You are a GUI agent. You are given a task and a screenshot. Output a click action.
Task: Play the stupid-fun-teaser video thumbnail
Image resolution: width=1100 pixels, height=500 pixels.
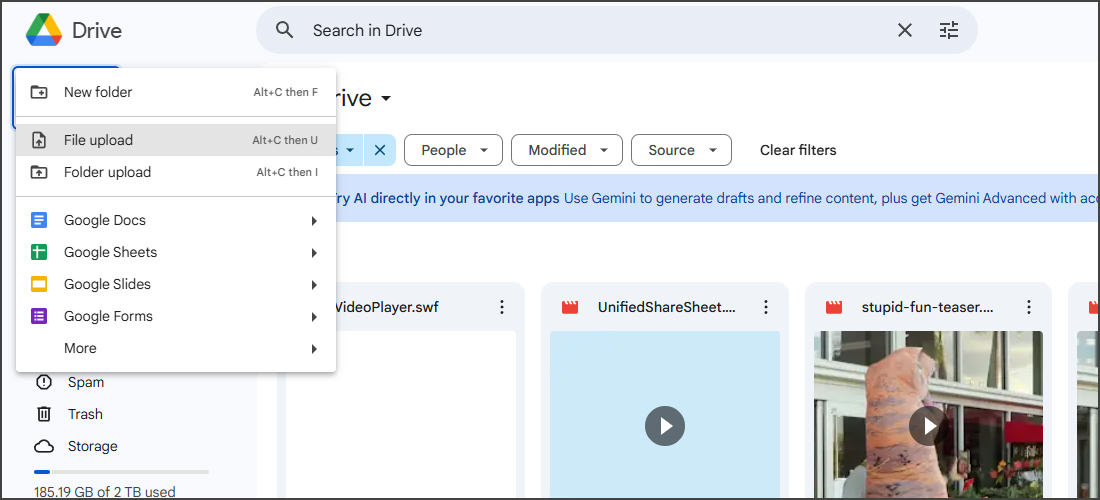(x=929, y=426)
